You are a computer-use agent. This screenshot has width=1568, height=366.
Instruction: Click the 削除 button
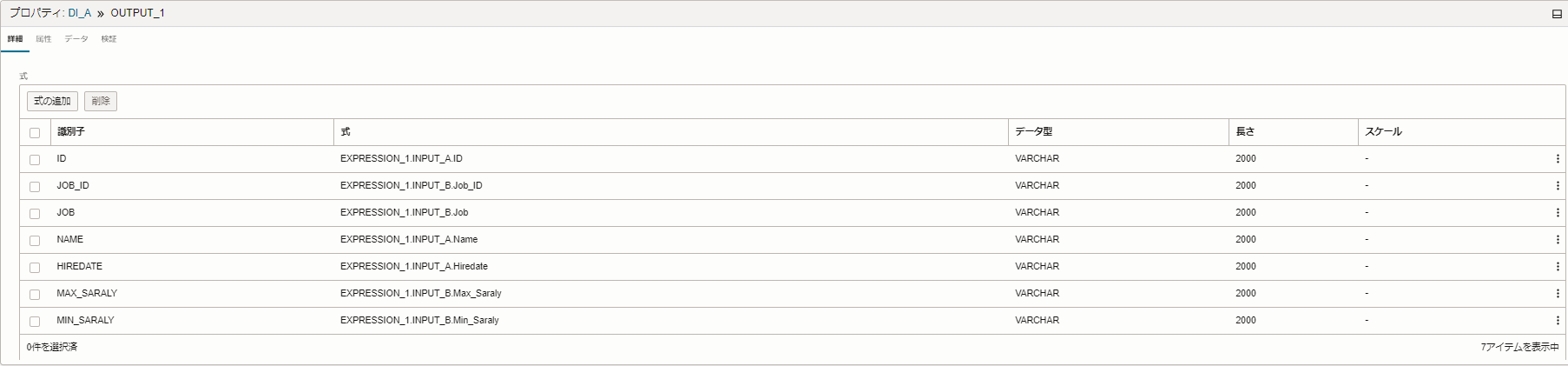101,102
